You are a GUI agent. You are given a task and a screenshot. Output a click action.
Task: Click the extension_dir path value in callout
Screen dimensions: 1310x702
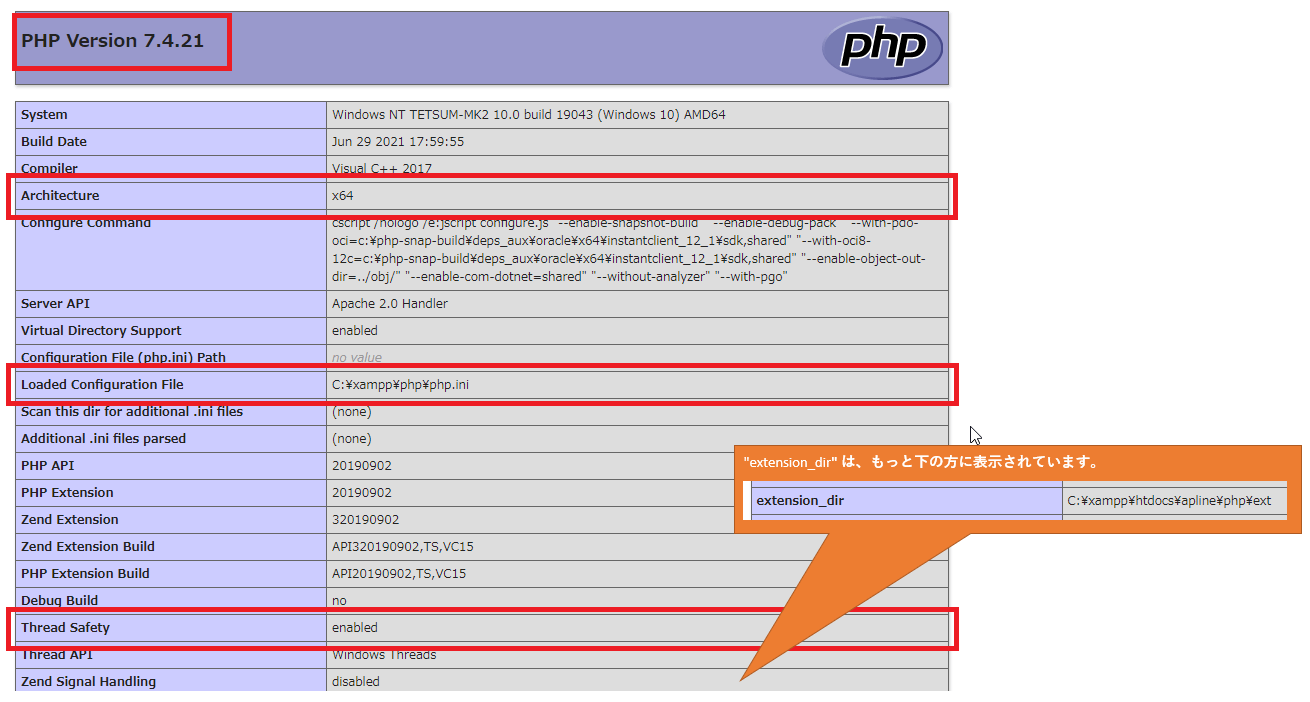point(1169,500)
